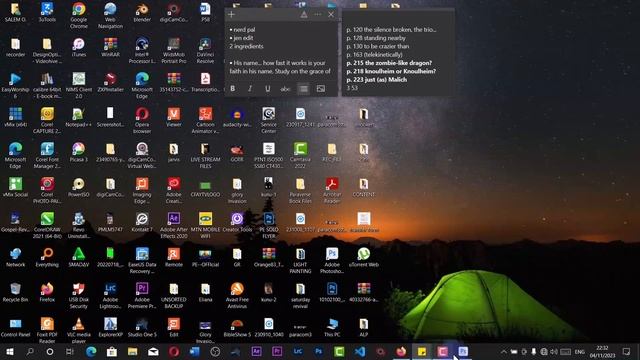This screenshot has height=360, width=640.
Task: Open Google Chrome desktop shortcut
Action: [x=79, y=15]
